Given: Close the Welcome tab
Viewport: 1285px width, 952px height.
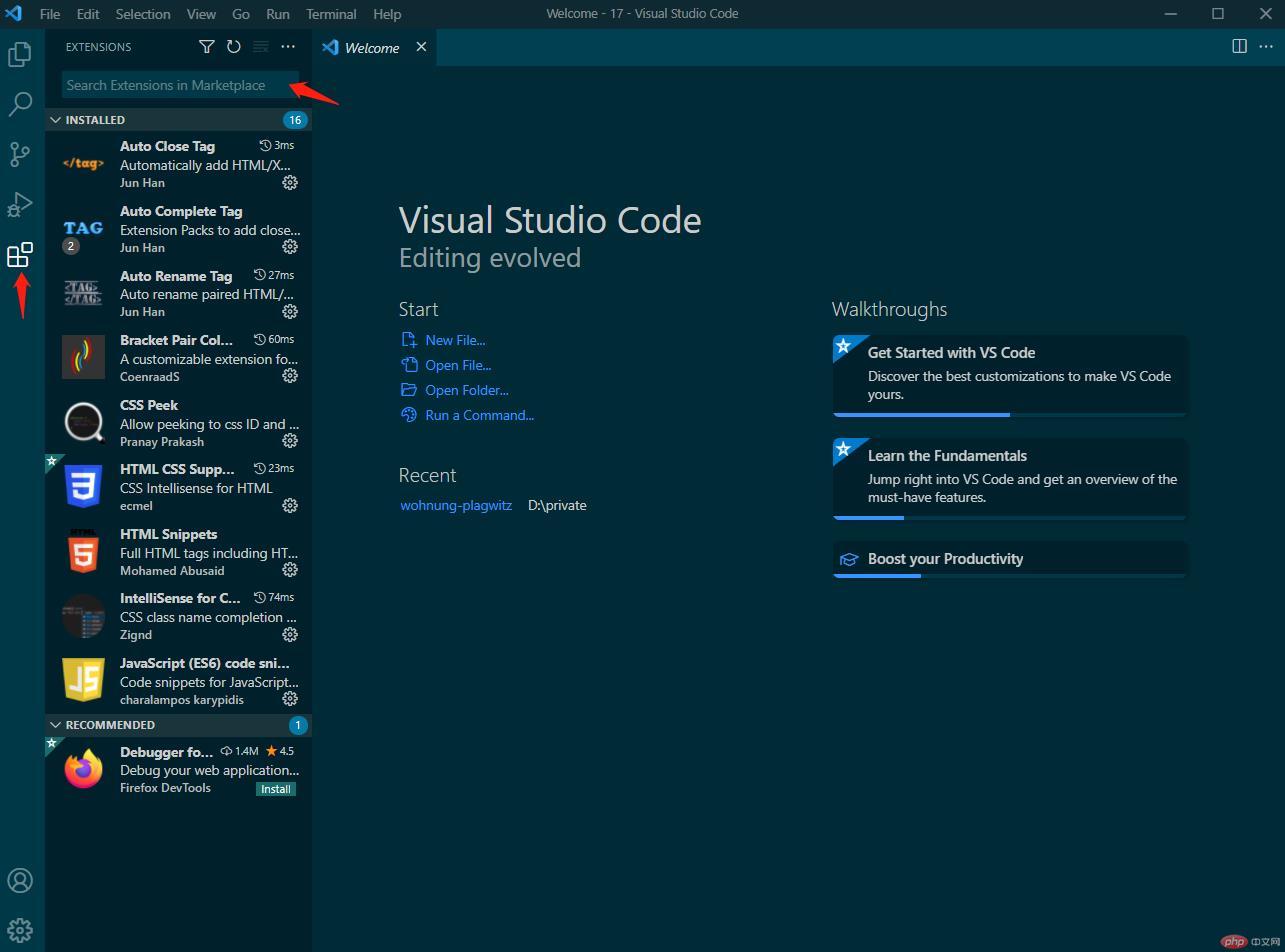Looking at the screenshot, I should click(x=421, y=47).
